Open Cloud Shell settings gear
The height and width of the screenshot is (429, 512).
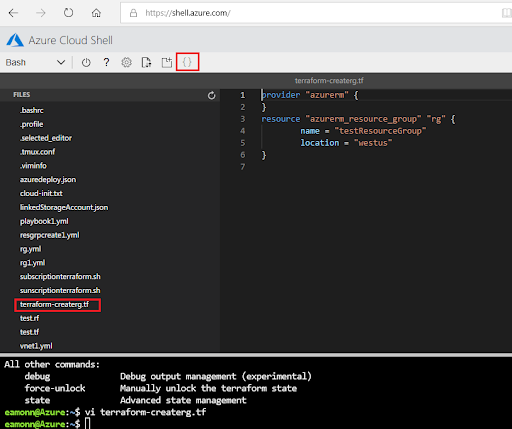click(x=126, y=62)
